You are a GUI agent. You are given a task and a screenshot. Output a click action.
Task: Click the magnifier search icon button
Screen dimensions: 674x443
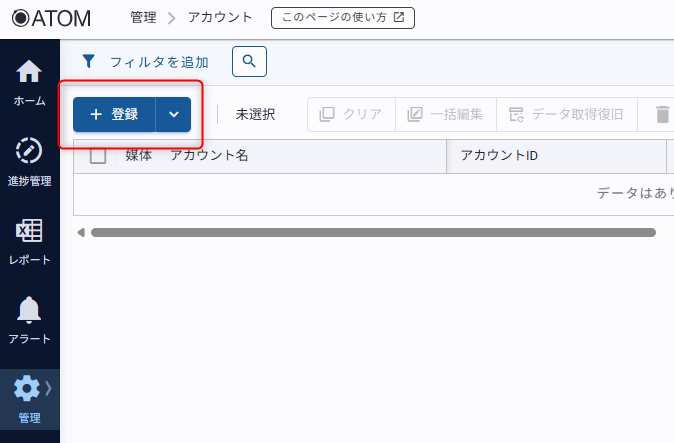coord(249,61)
